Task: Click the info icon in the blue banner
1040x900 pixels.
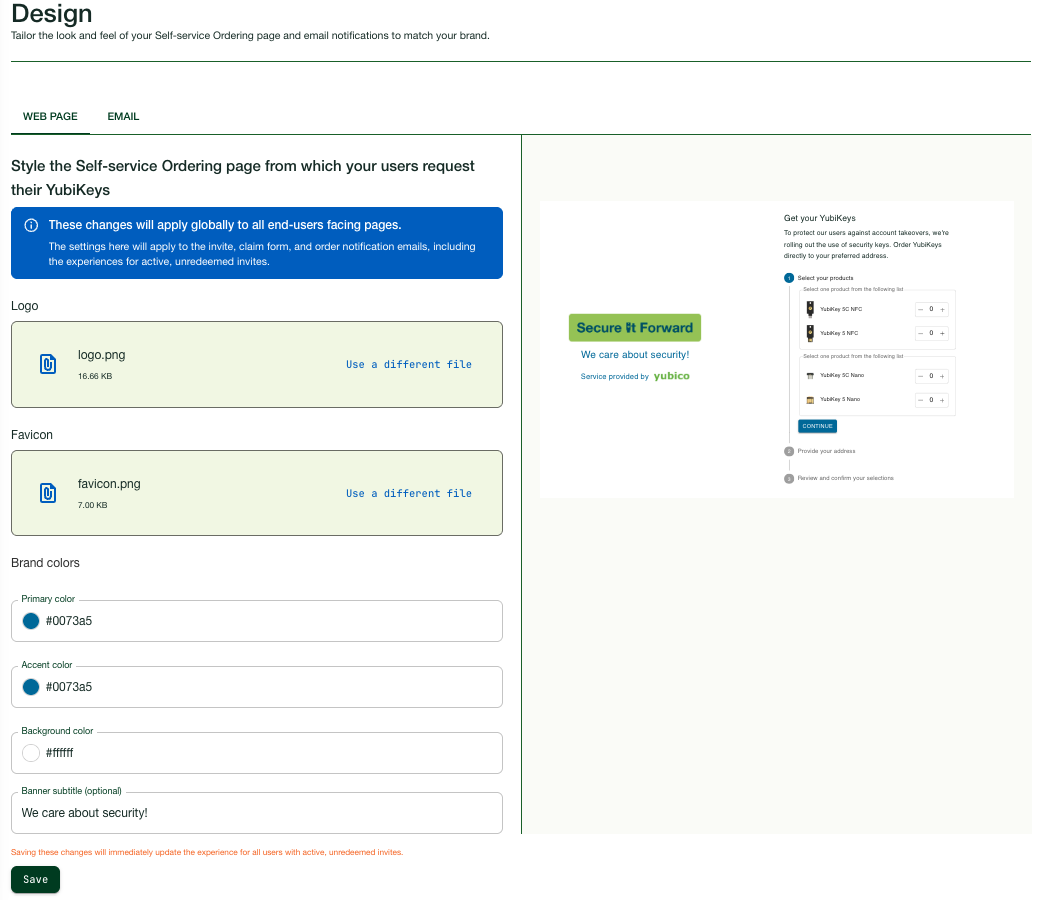Action: (x=31, y=225)
